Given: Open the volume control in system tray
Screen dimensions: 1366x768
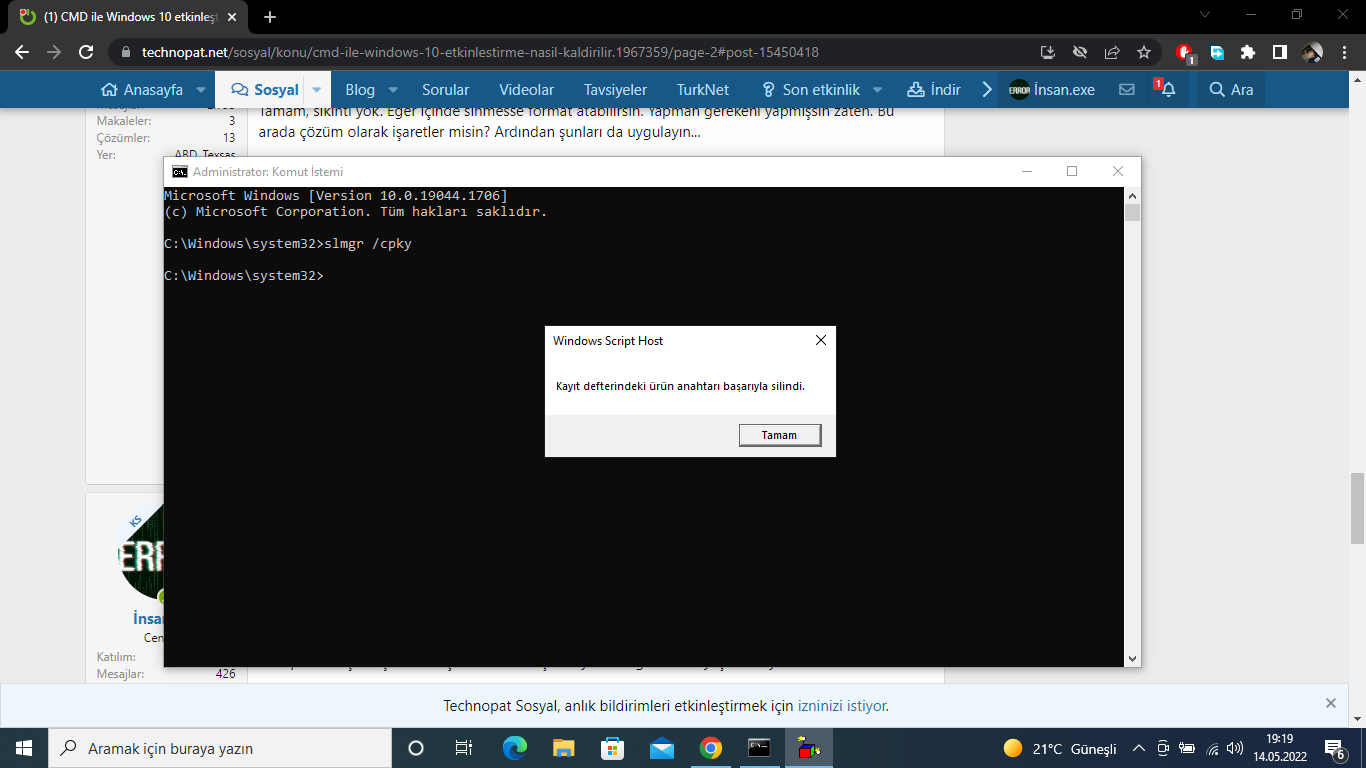Looking at the screenshot, I should point(1234,748).
